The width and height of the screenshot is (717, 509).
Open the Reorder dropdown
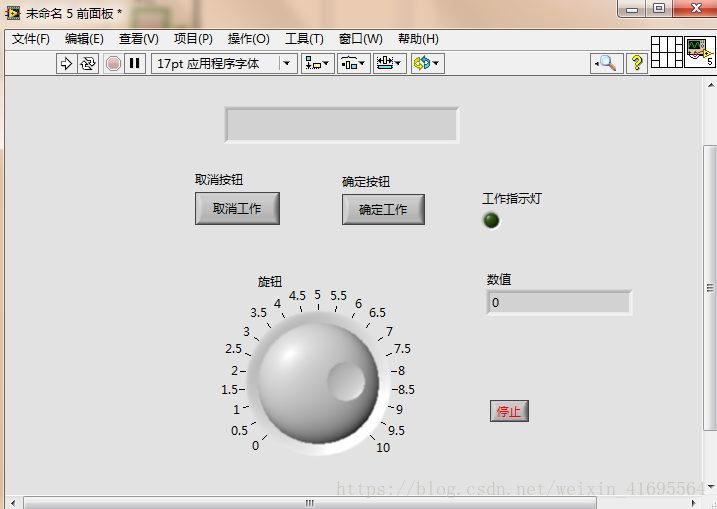(x=427, y=63)
